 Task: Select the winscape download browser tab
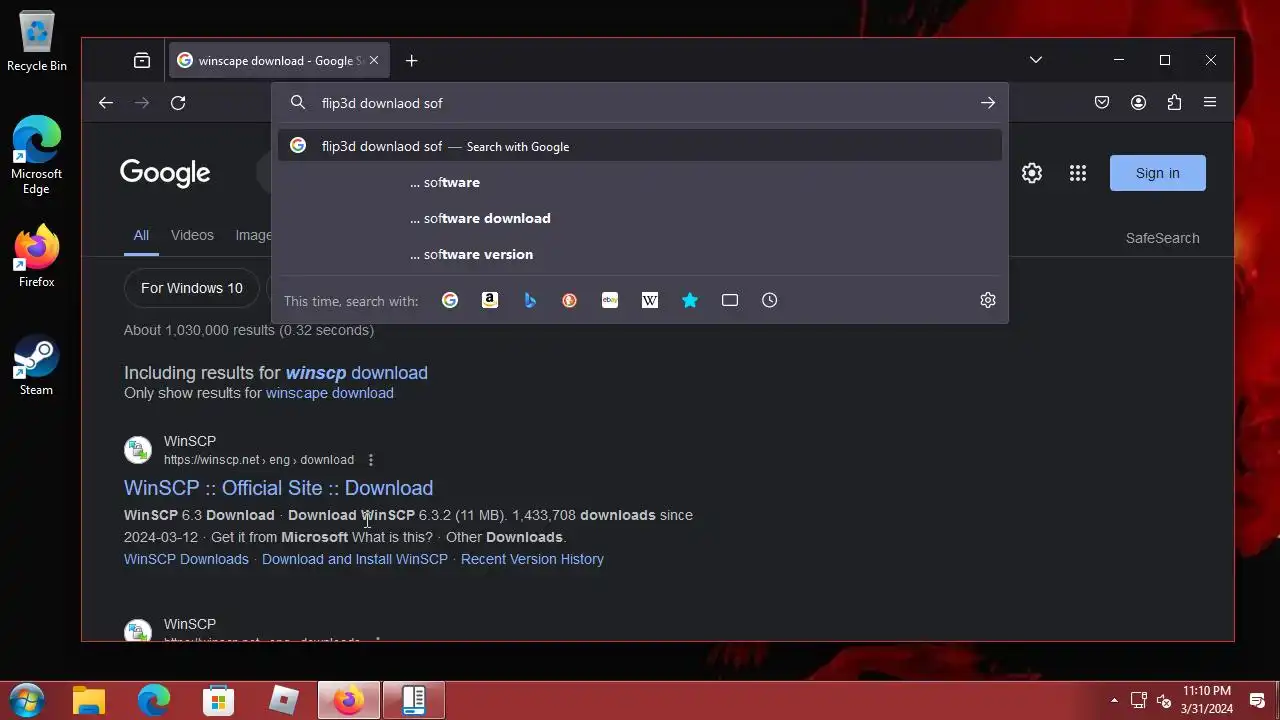click(x=279, y=61)
